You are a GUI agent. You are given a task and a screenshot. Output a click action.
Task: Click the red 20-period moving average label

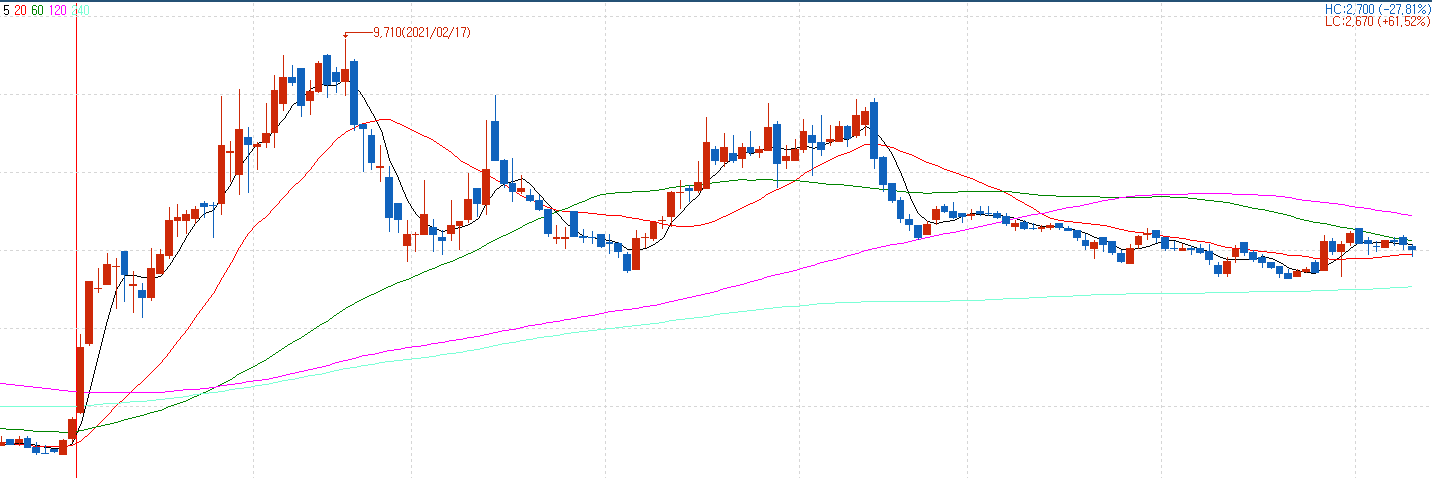coord(20,10)
